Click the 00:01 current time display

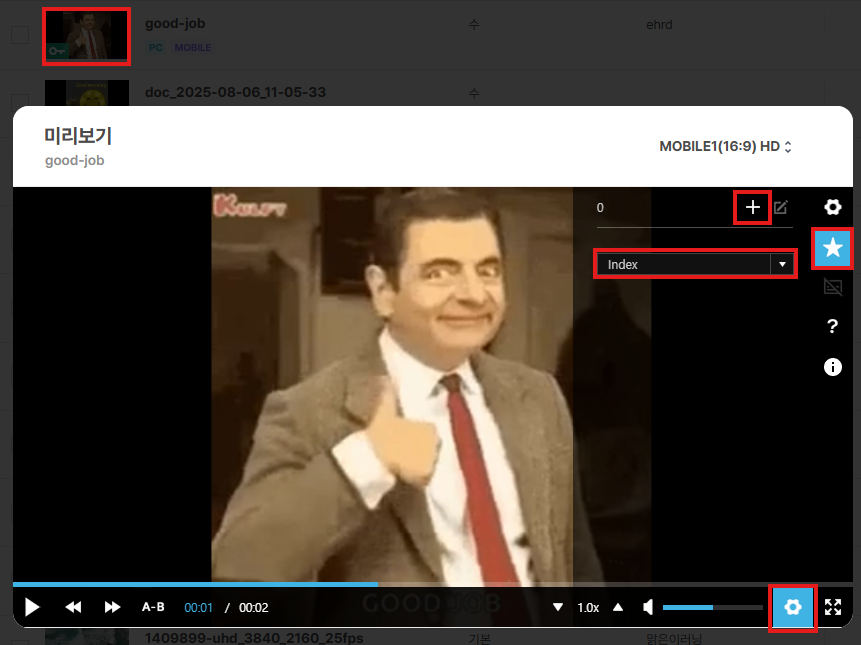(x=198, y=608)
